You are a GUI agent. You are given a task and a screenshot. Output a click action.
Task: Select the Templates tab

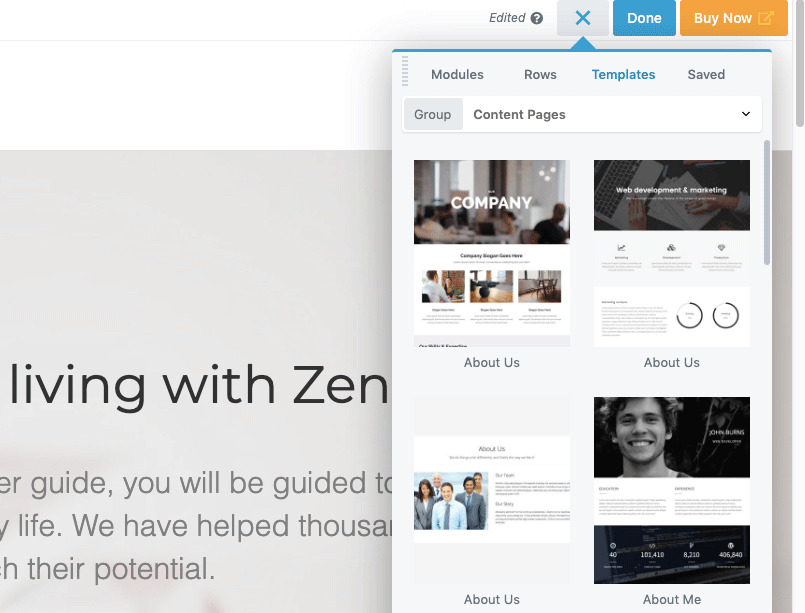623,74
